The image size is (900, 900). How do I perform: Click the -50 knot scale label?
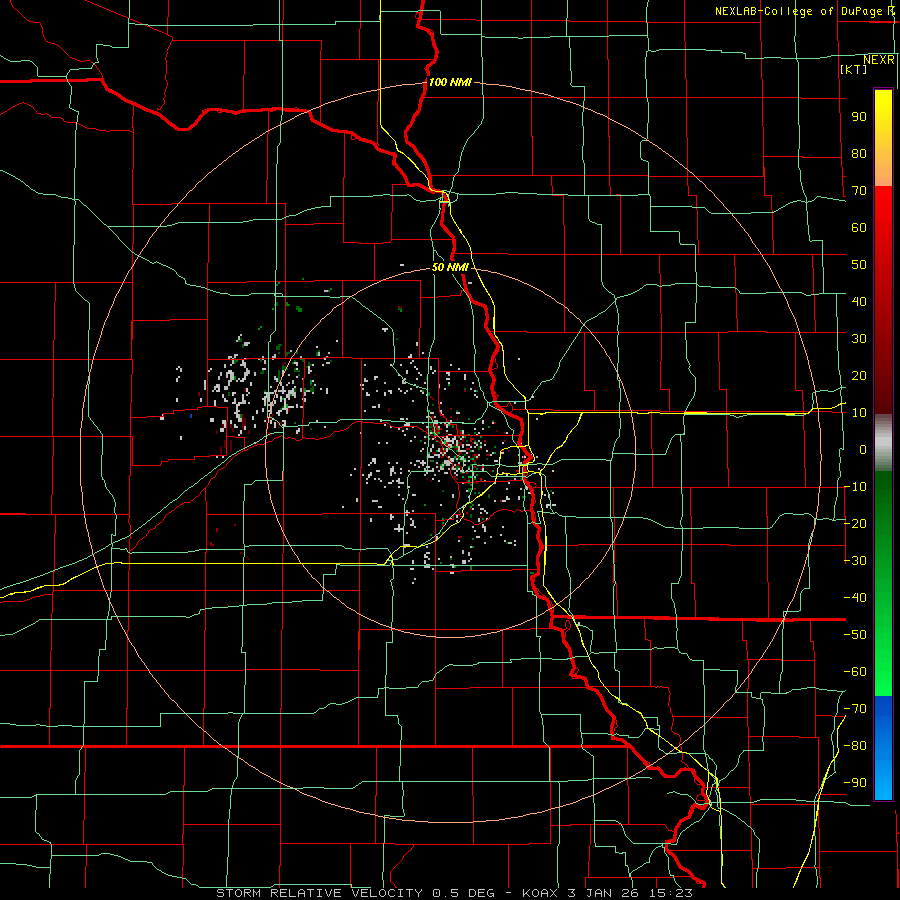(855, 635)
